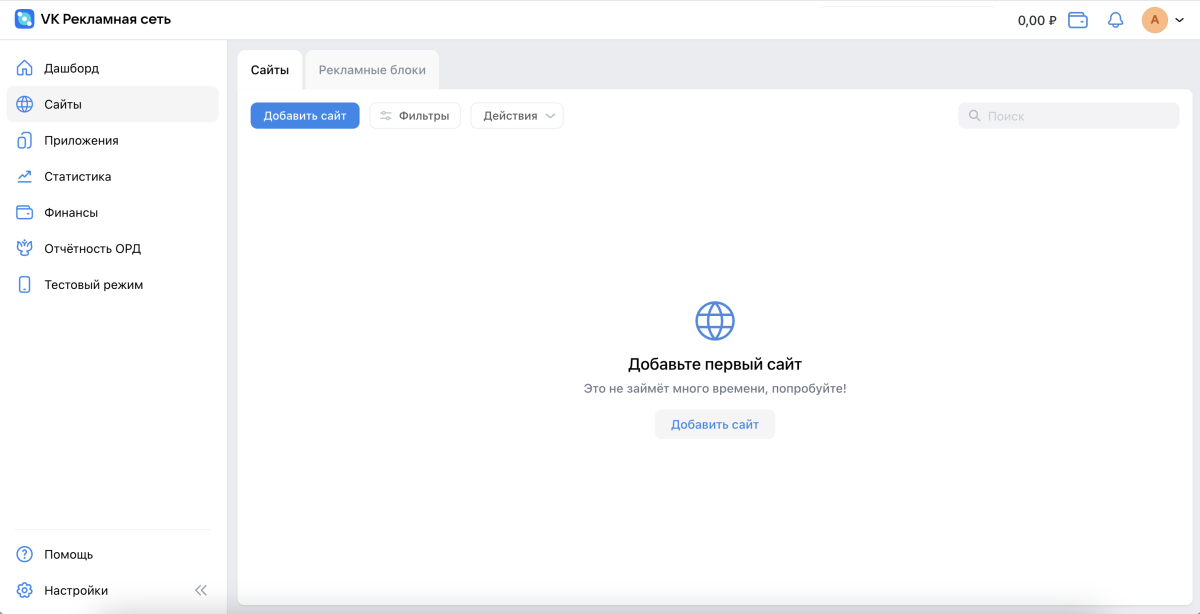Open Отчётность ОРД page

(113, 249)
